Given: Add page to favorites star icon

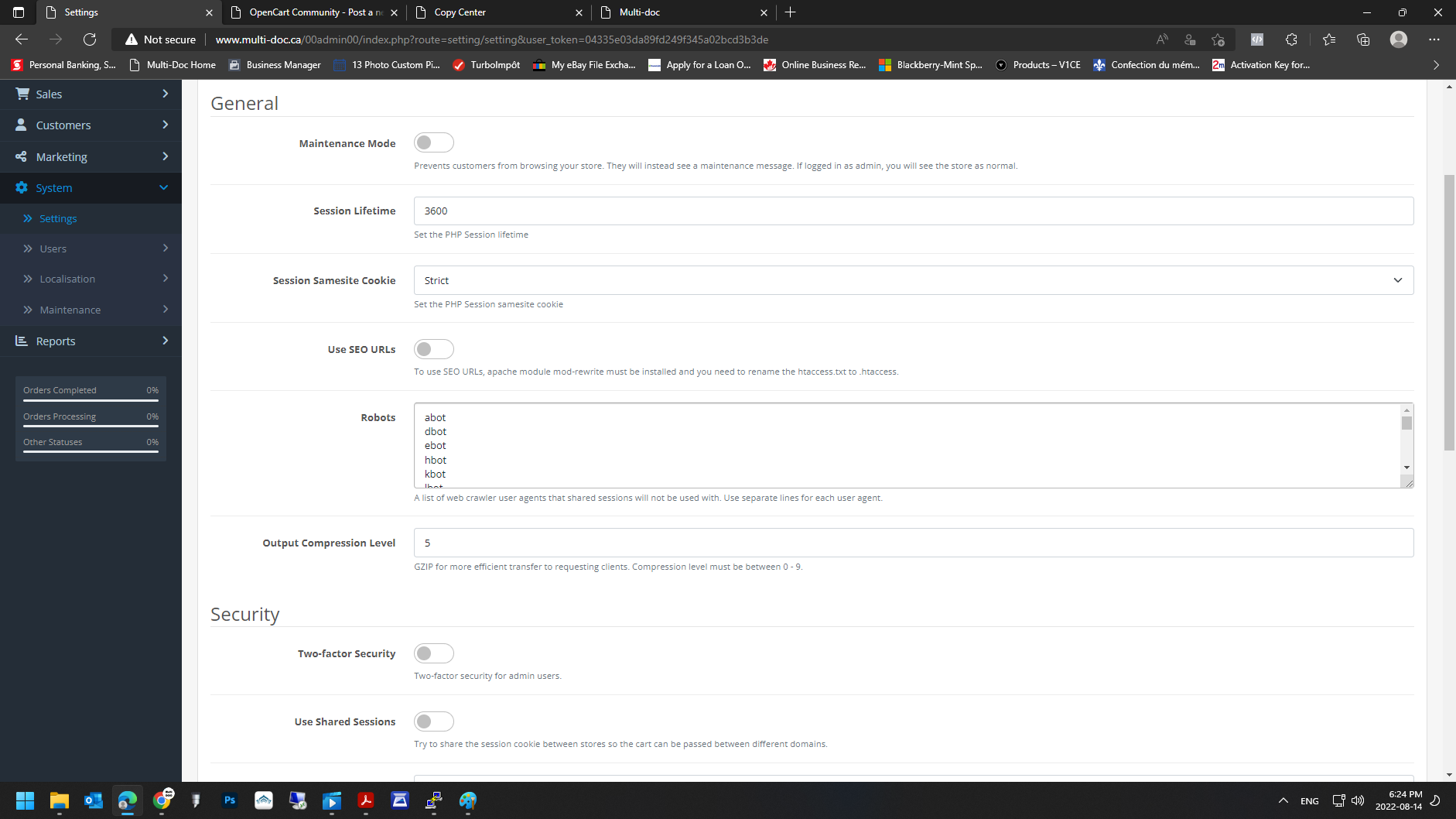Looking at the screenshot, I should (x=1218, y=39).
